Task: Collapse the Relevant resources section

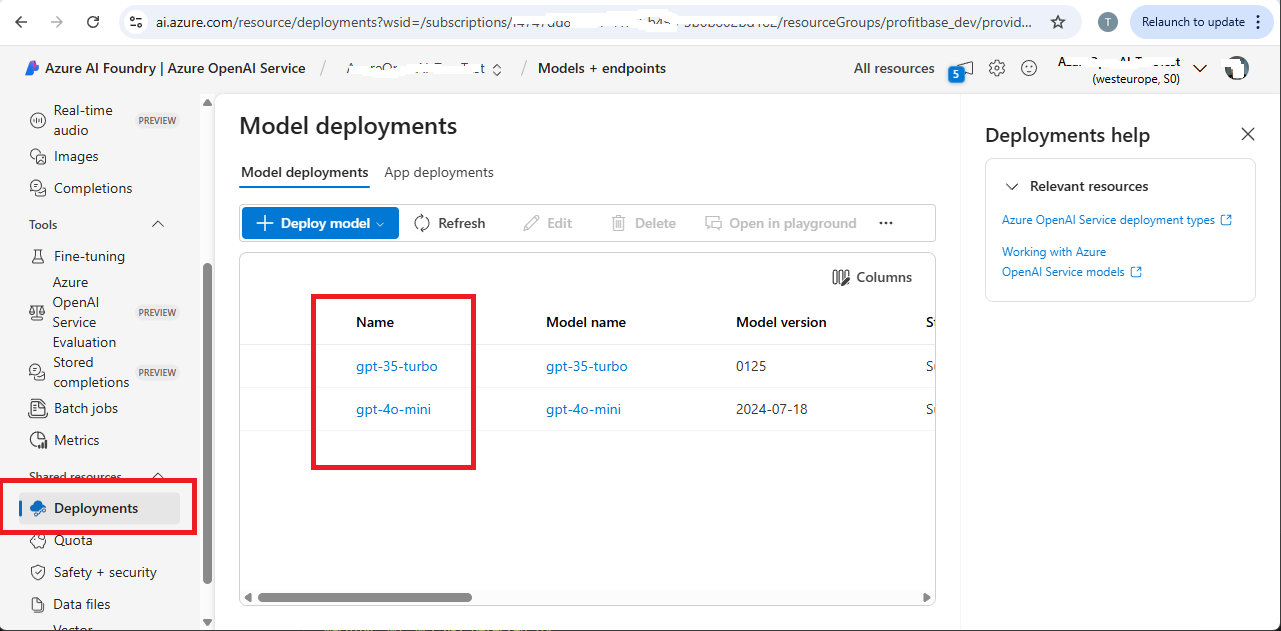Action: point(1012,187)
